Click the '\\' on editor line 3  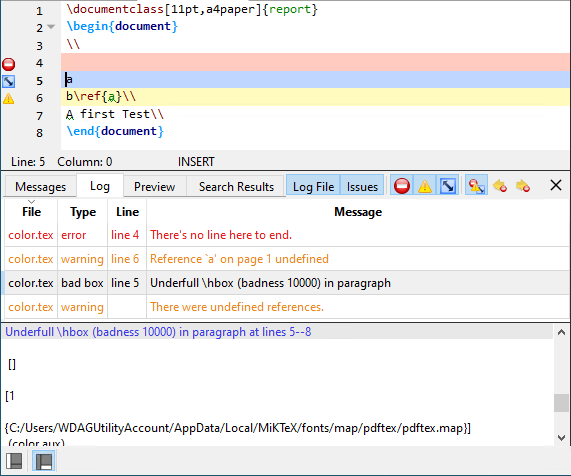point(73,44)
